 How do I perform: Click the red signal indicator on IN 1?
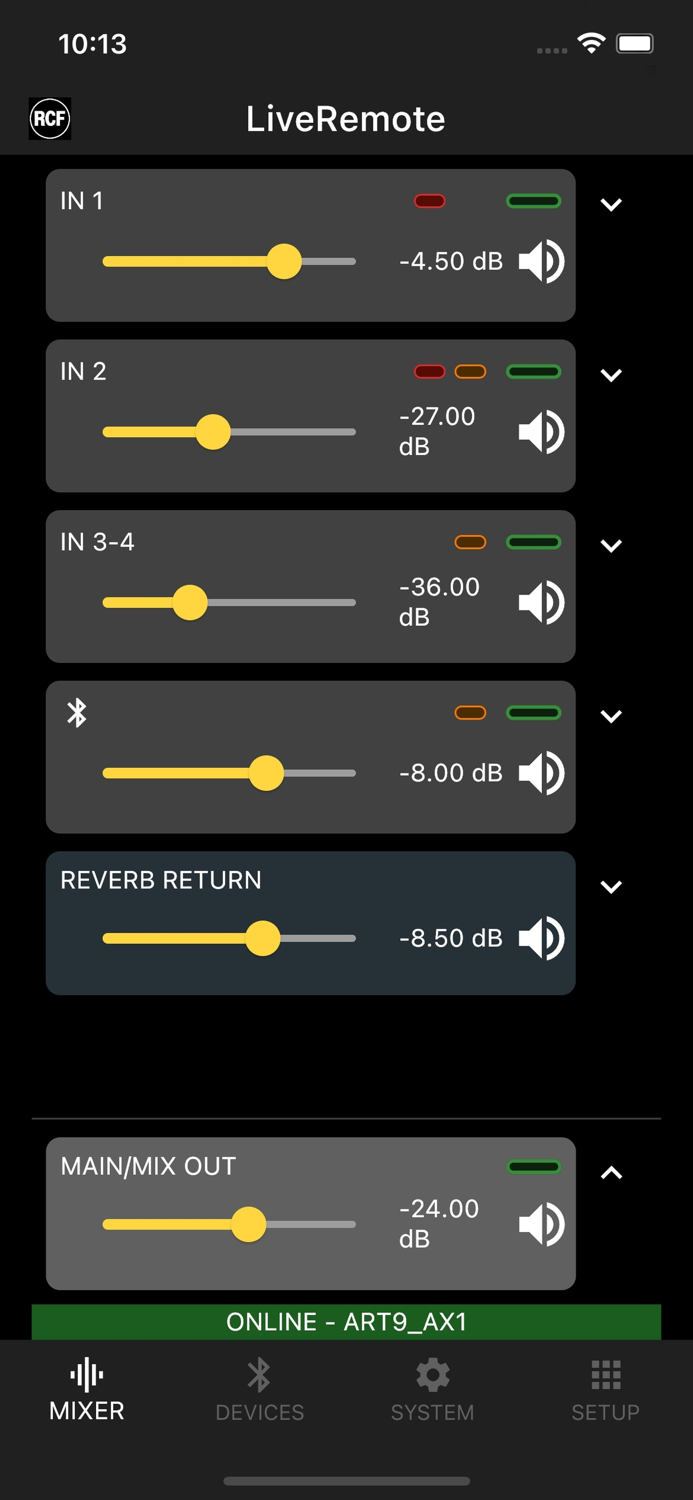[430, 201]
